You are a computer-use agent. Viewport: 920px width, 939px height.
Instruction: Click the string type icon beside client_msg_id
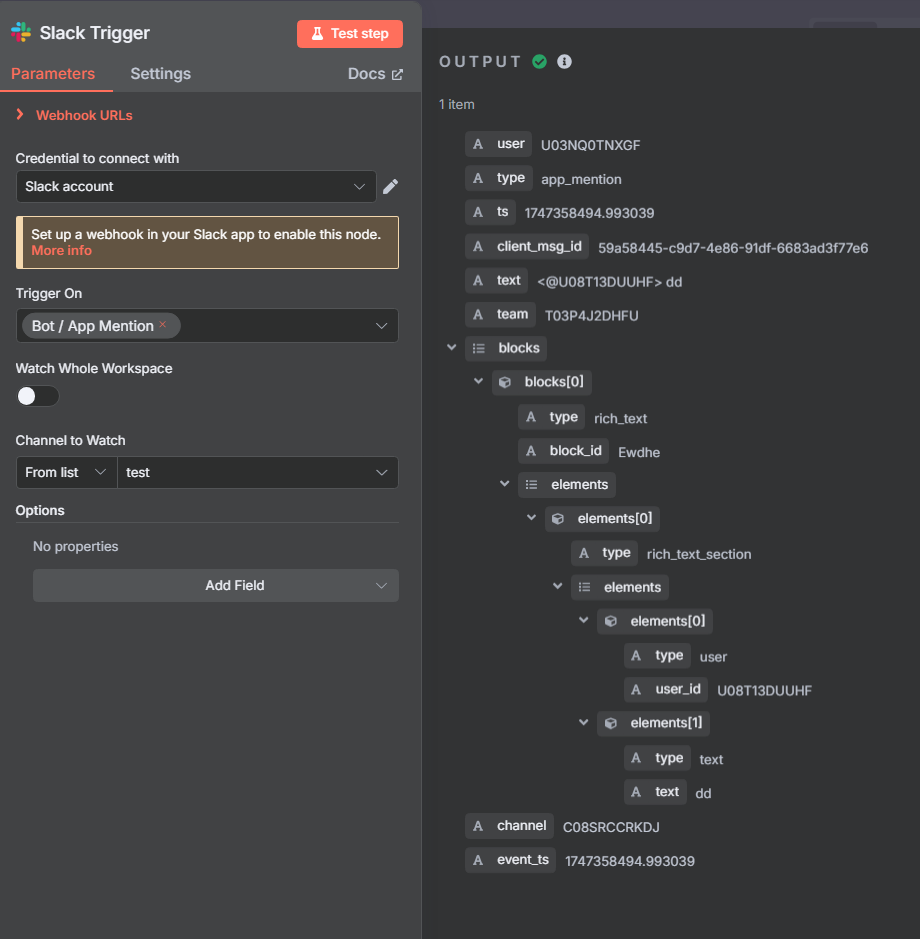(x=478, y=247)
